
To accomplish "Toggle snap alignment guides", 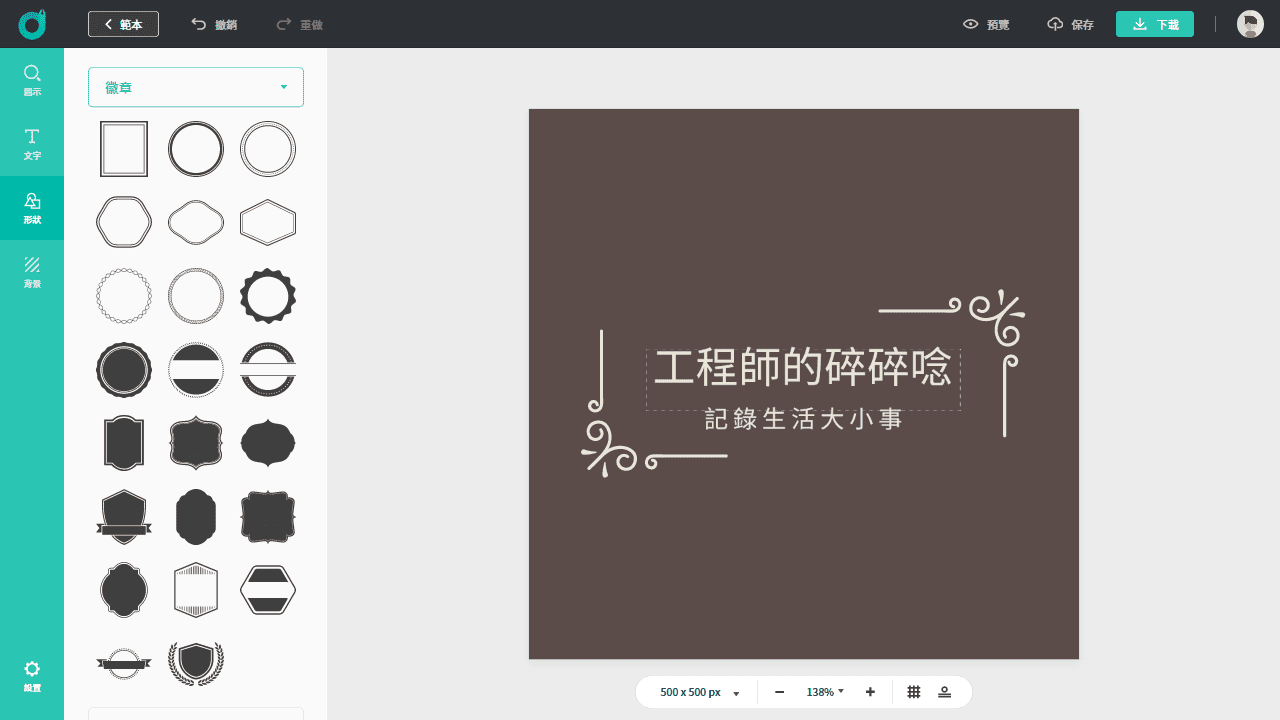I will click(x=944, y=691).
